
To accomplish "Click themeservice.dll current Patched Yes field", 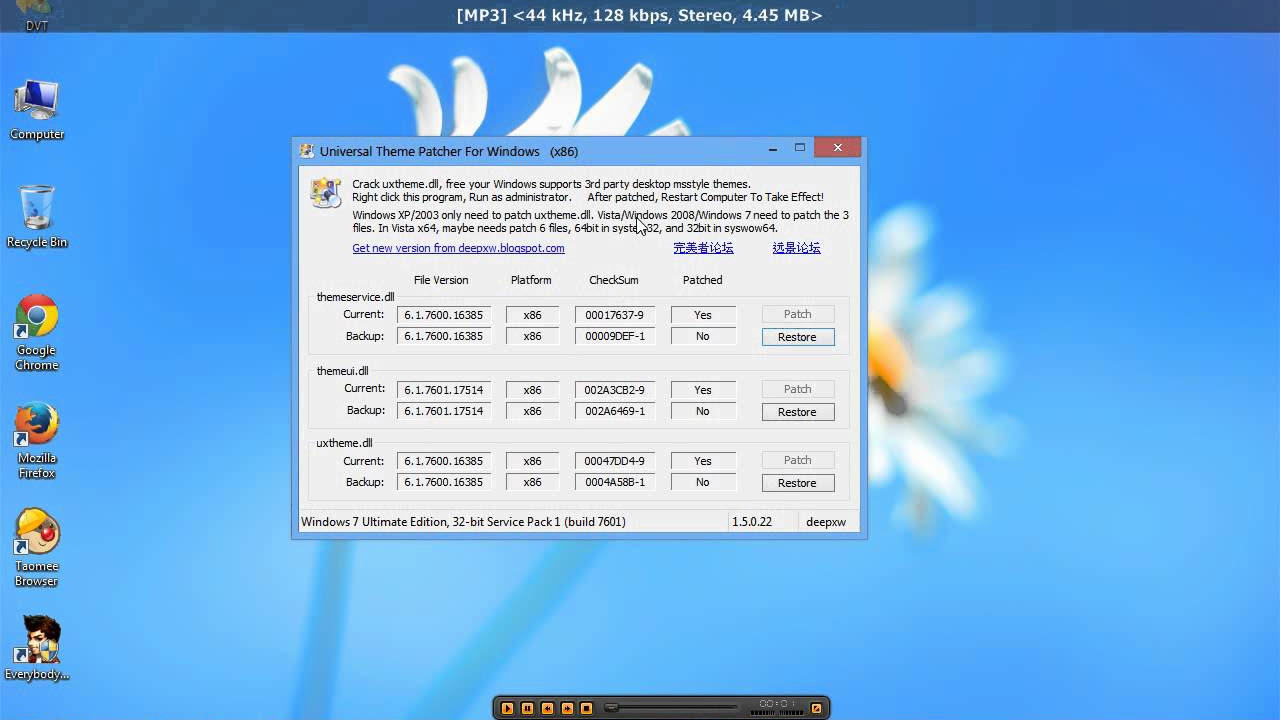I will click(703, 315).
